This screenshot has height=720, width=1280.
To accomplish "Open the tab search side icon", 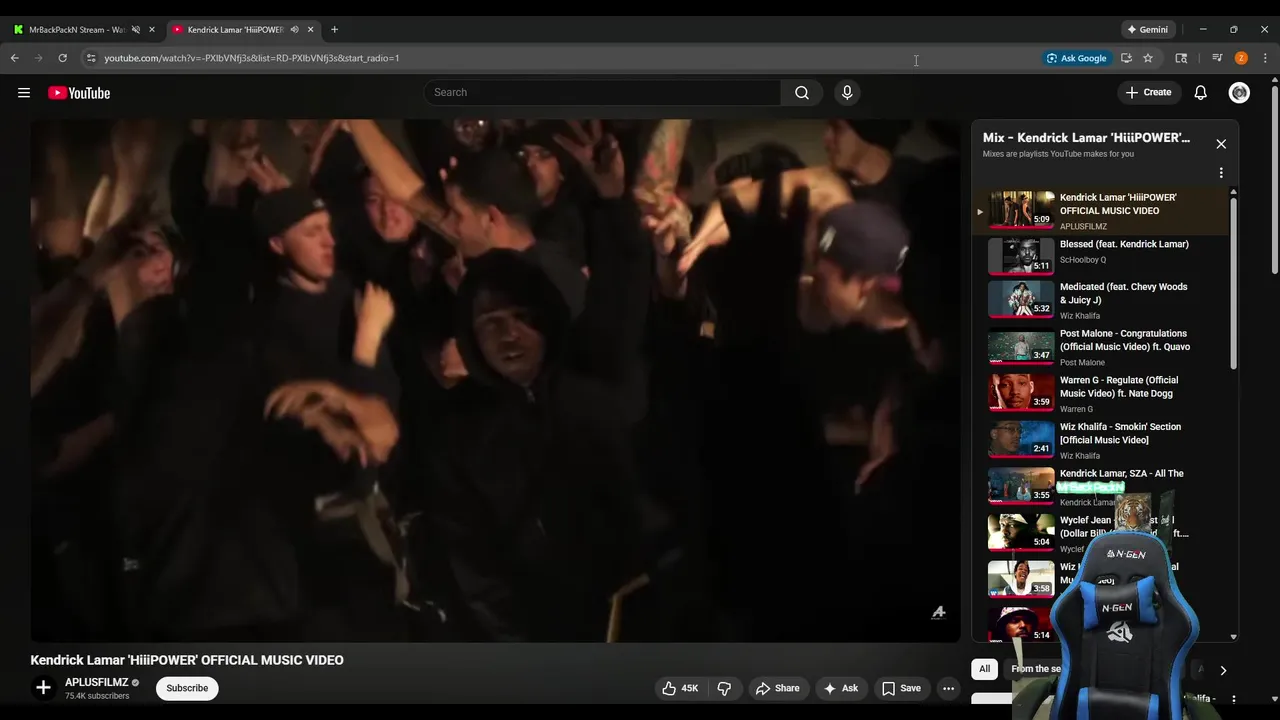I will pyautogui.click(x=1181, y=58).
